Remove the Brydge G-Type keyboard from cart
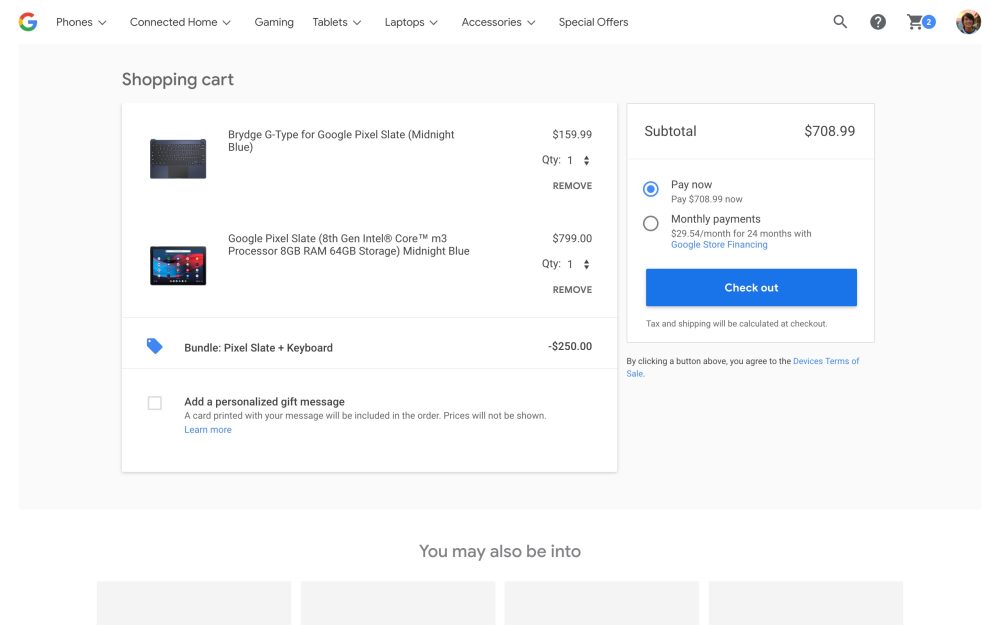The image size is (1000, 625). click(x=572, y=186)
